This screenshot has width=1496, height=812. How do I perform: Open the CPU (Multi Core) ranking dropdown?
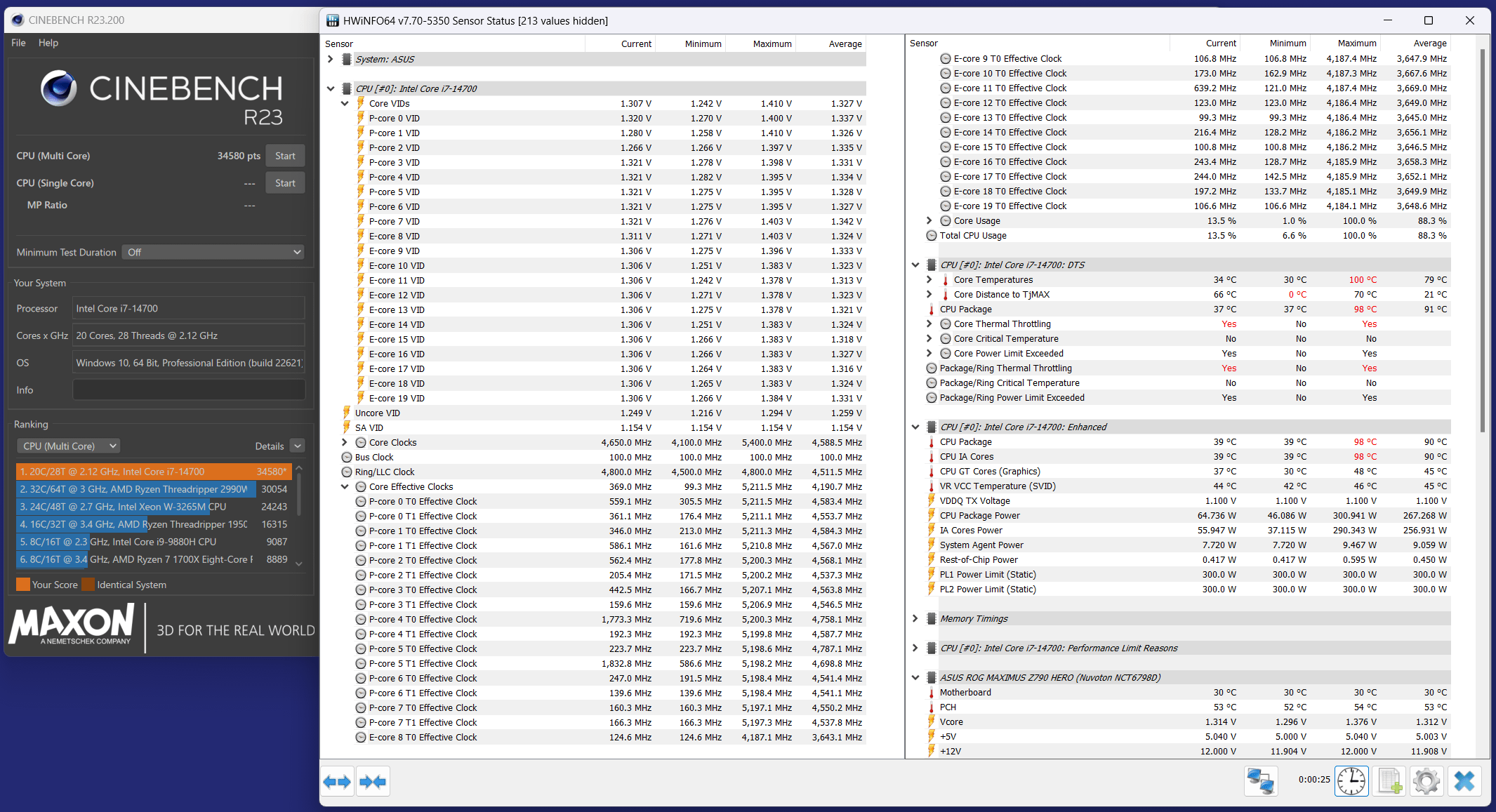68,446
